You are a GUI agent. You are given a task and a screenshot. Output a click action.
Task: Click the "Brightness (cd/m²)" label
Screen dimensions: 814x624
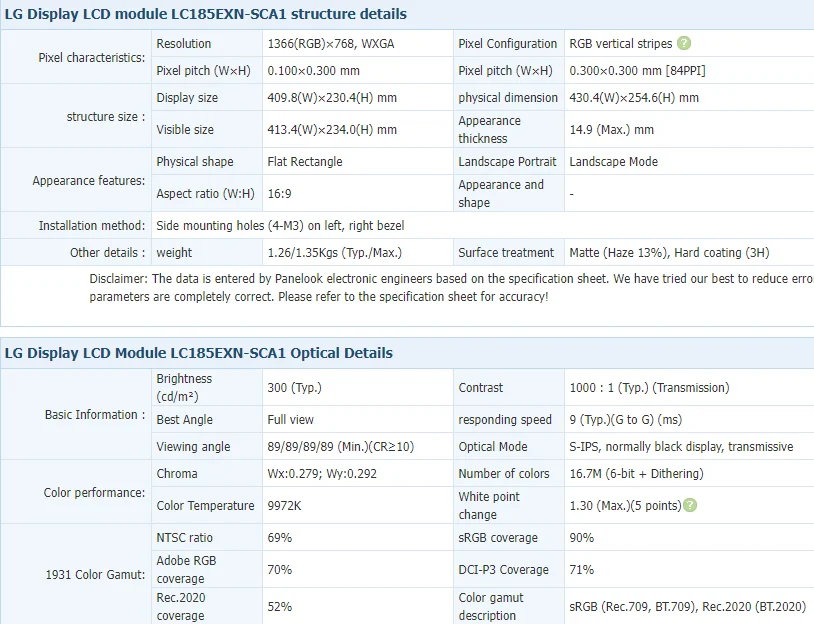184,388
